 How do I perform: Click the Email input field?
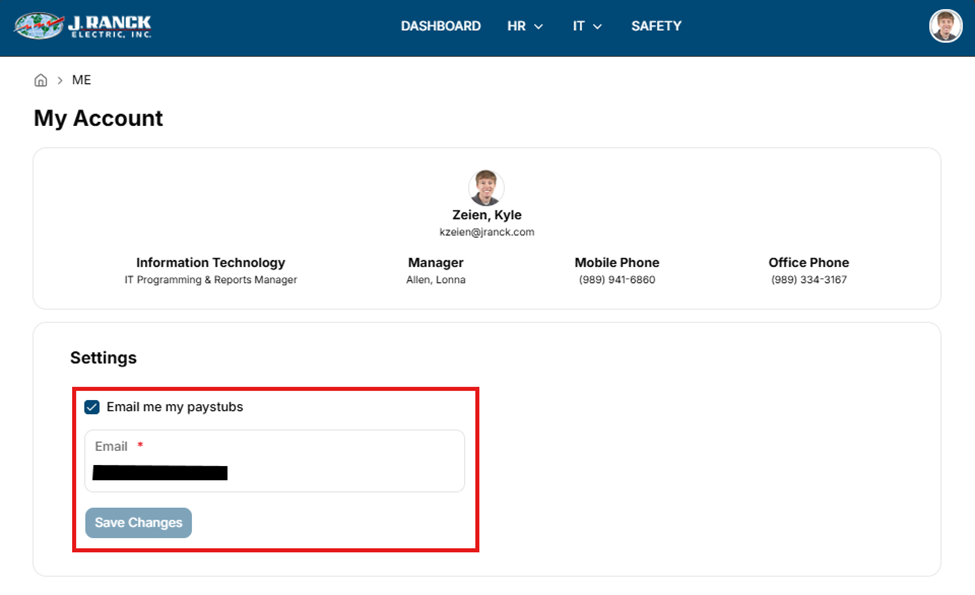(x=274, y=461)
